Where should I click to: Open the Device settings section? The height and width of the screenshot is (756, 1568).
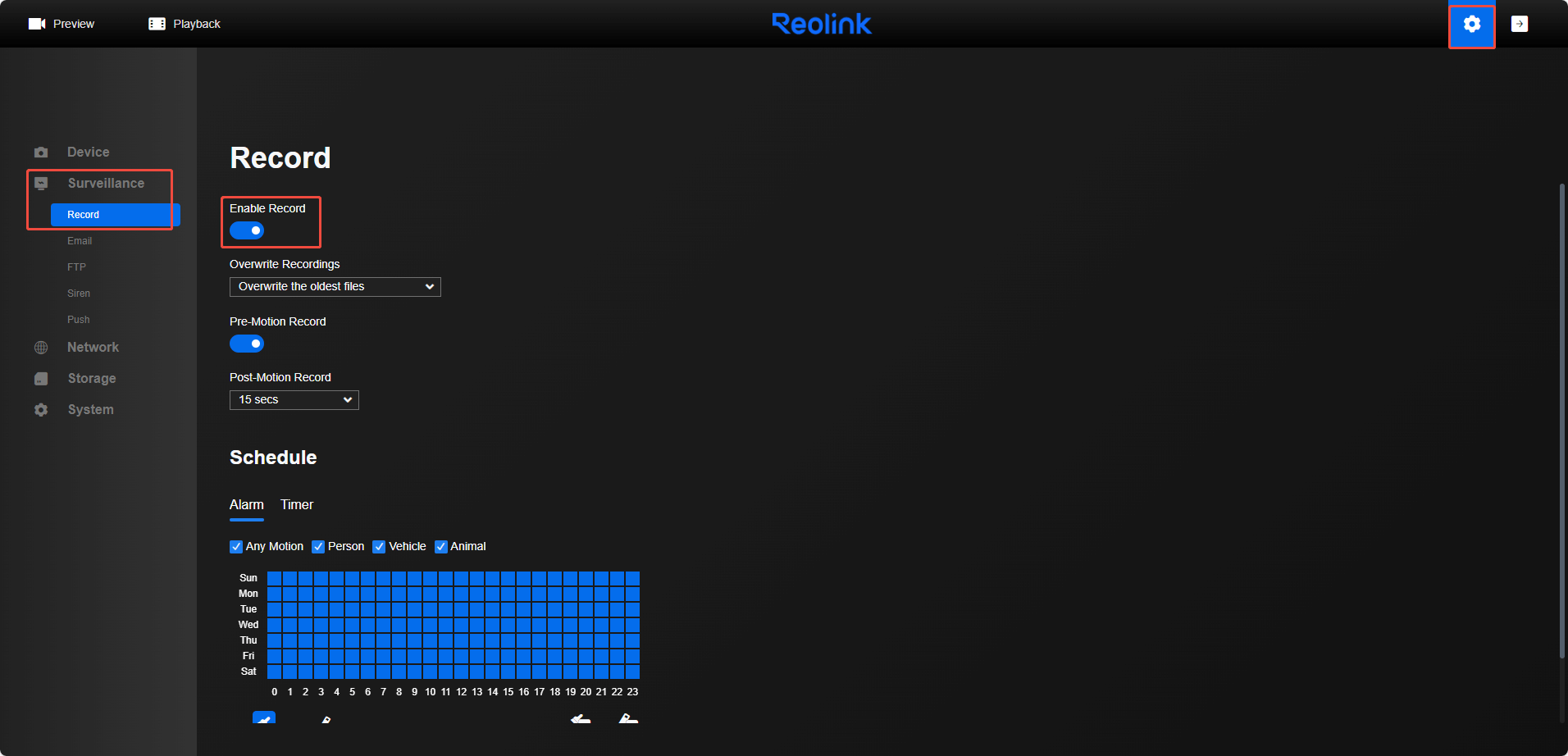pyautogui.click(x=88, y=152)
